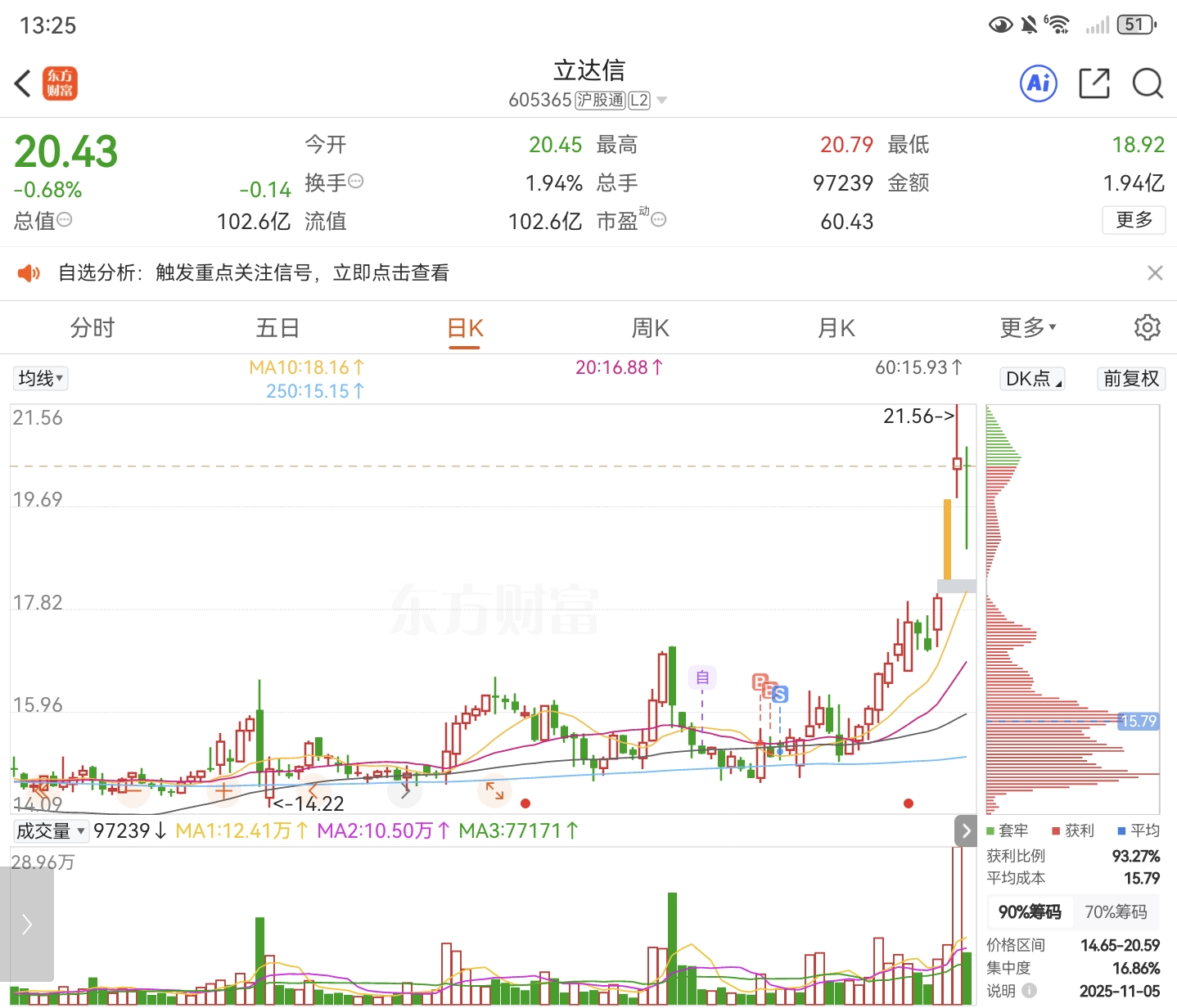Tap the L2 badge
Image resolution: width=1177 pixels, height=1008 pixels.
[639, 101]
